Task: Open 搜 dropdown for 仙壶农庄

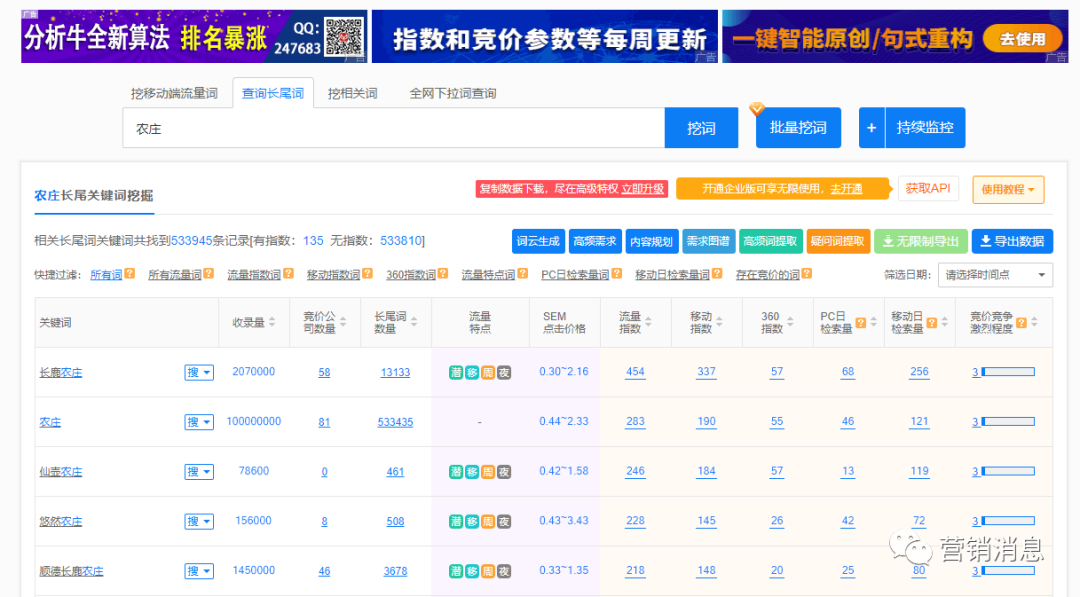Action: coord(199,472)
